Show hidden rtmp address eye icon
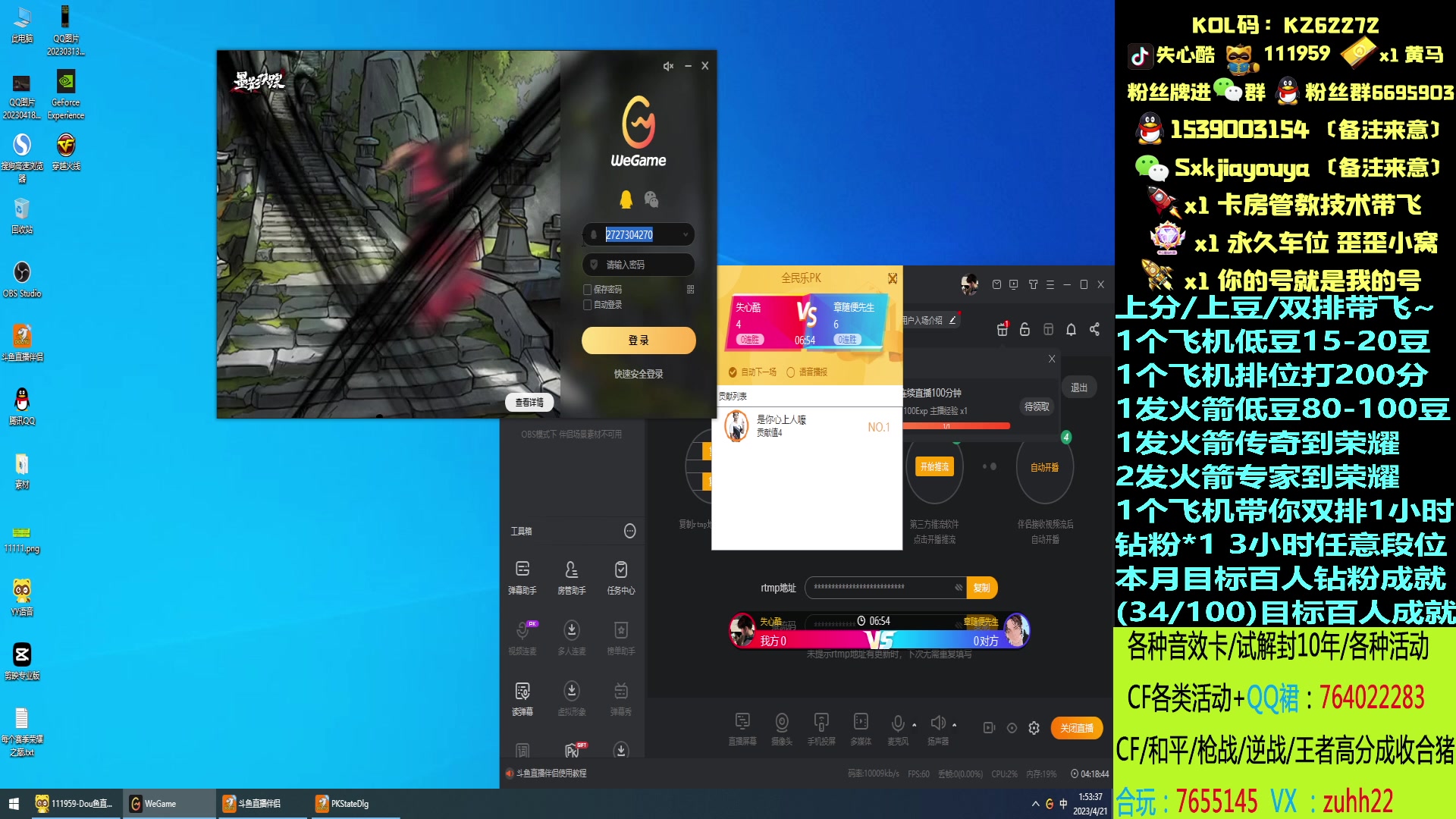 click(x=959, y=588)
